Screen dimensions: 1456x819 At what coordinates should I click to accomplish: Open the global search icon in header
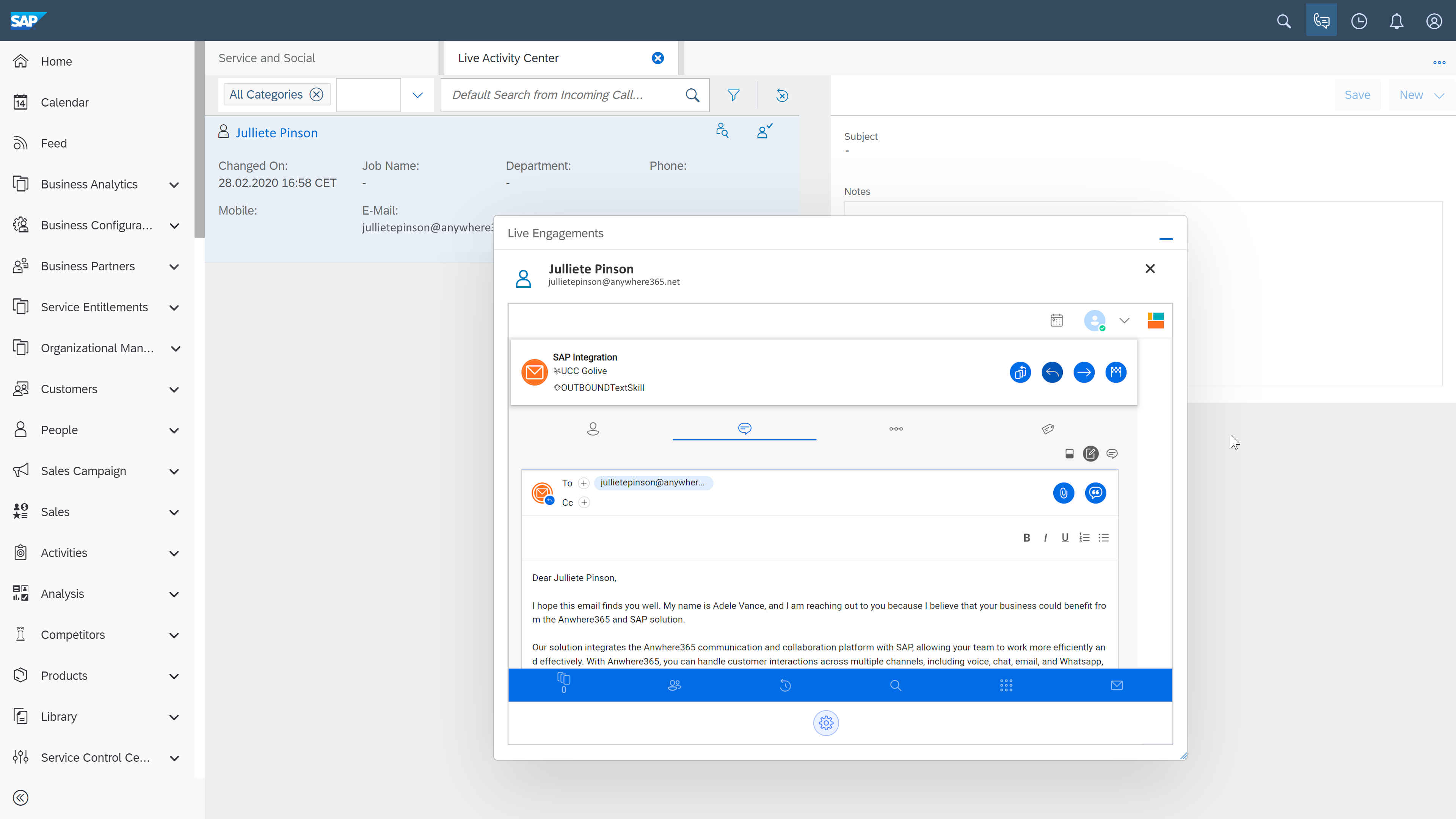[1283, 22]
